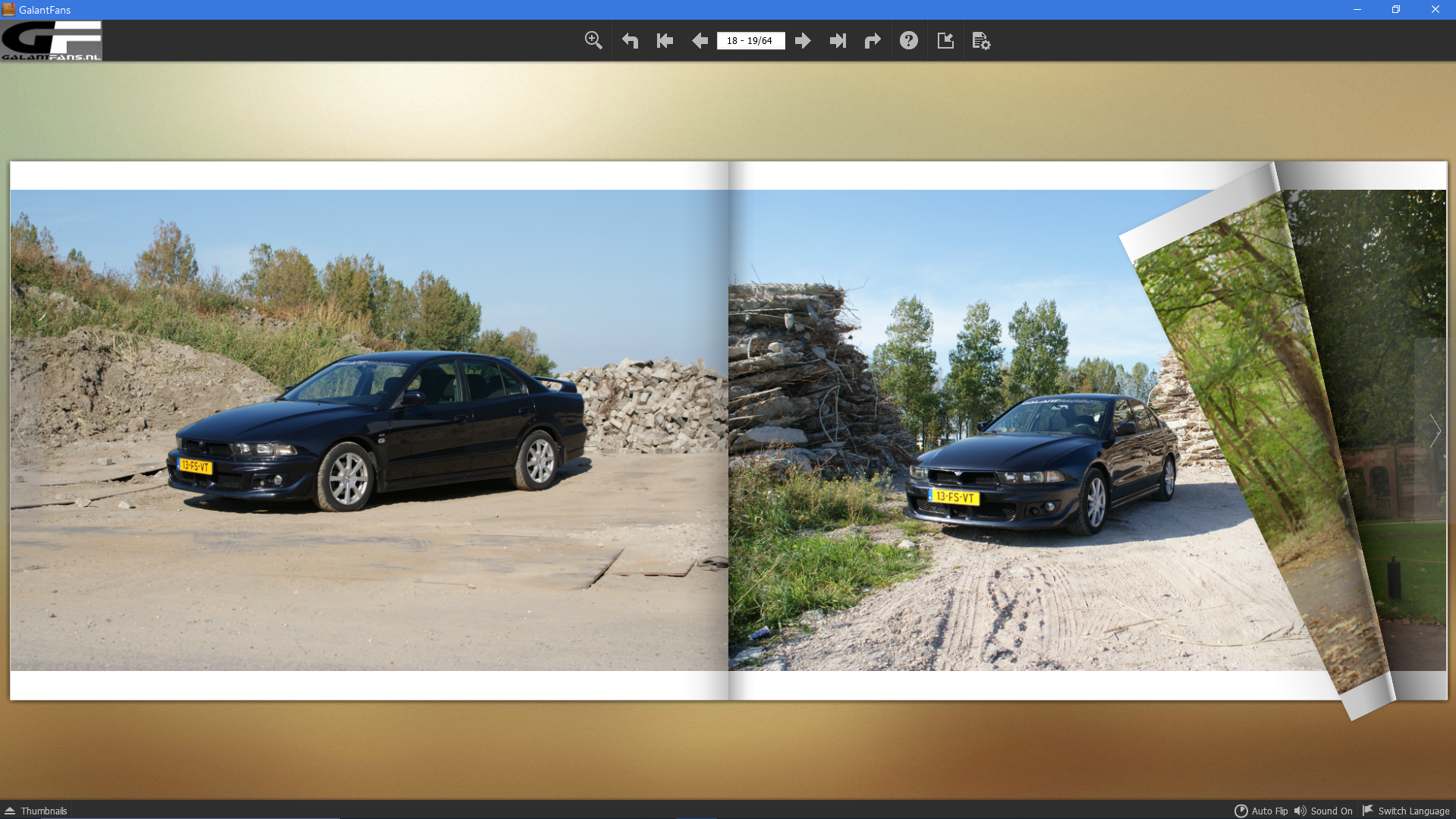Viewport: 1456px width, 819px height.
Task: Toggle the Sound On setting
Action: point(1323,811)
